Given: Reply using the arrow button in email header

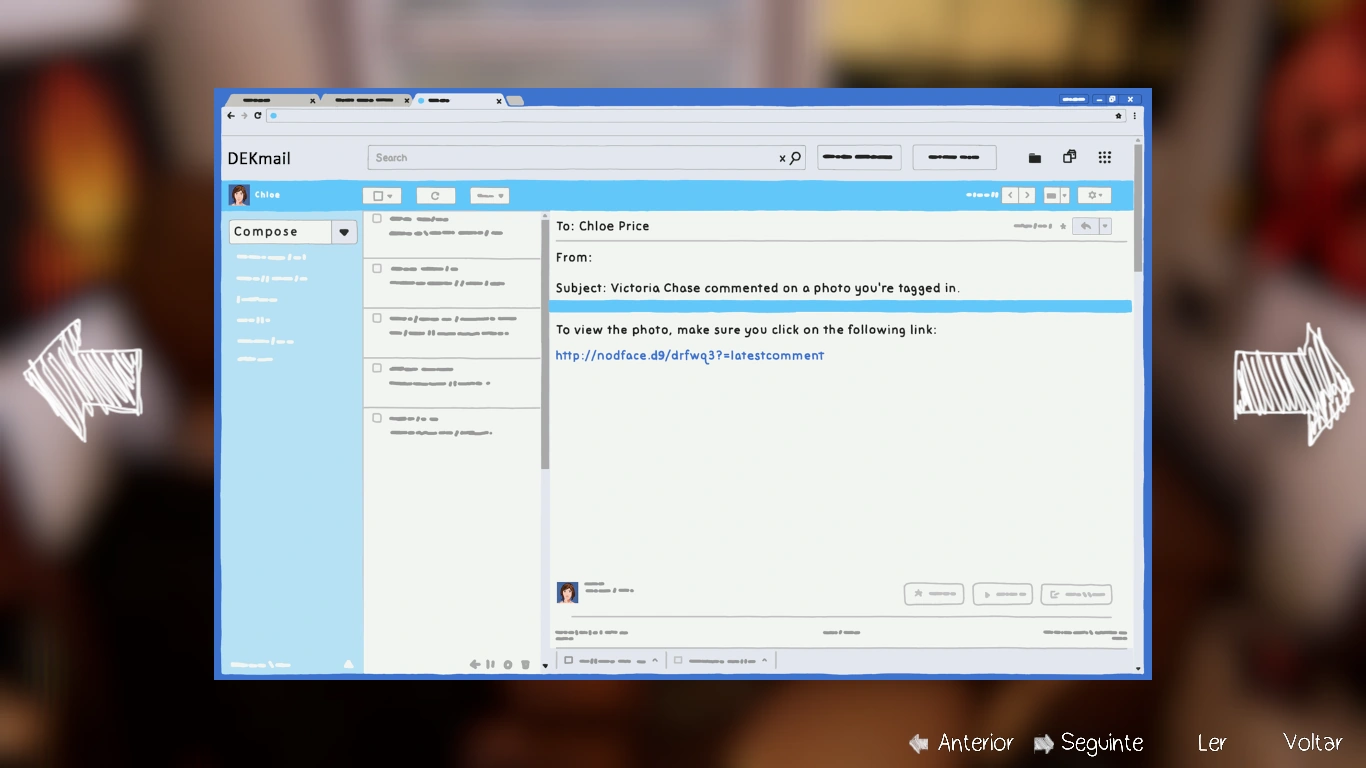Looking at the screenshot, I should (x=1085, y=226).
